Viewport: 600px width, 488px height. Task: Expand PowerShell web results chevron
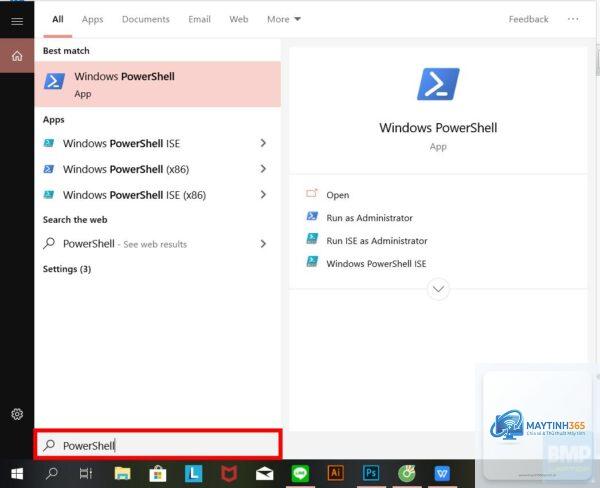point(263,243)
